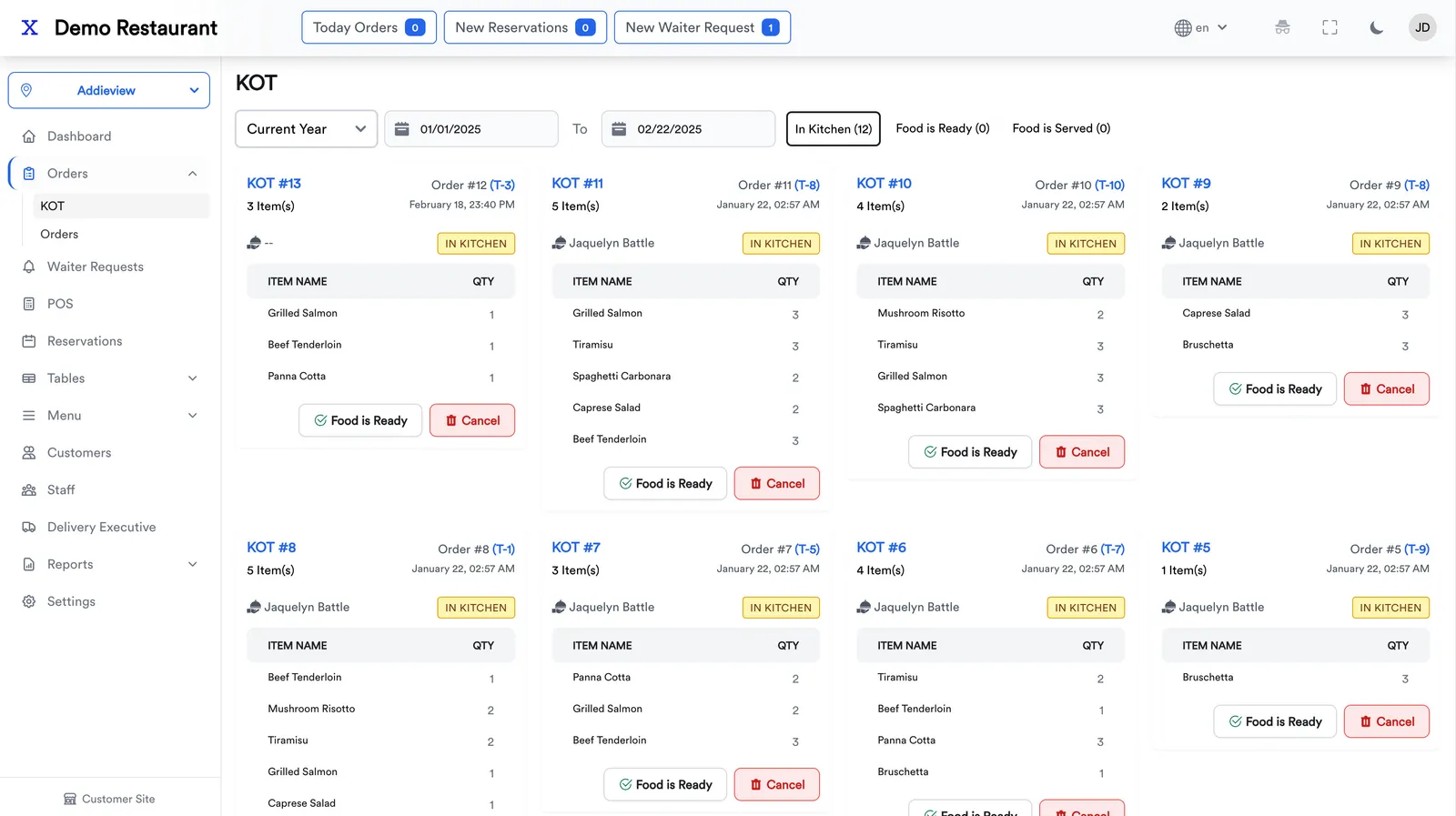Click waiter icon on KOT #9 card
The width and height of the screenshot is (1456, 816).
(x=1168, y=243)
